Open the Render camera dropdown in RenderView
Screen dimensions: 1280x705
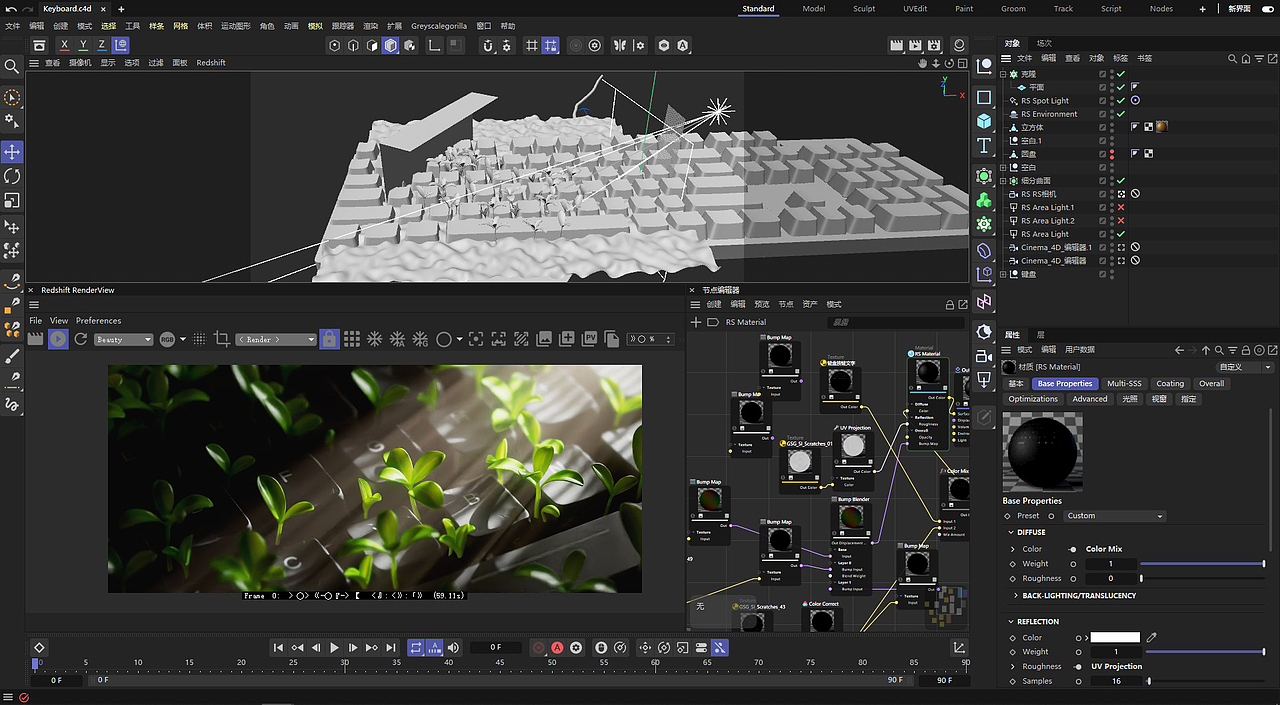tap(277, 340)
